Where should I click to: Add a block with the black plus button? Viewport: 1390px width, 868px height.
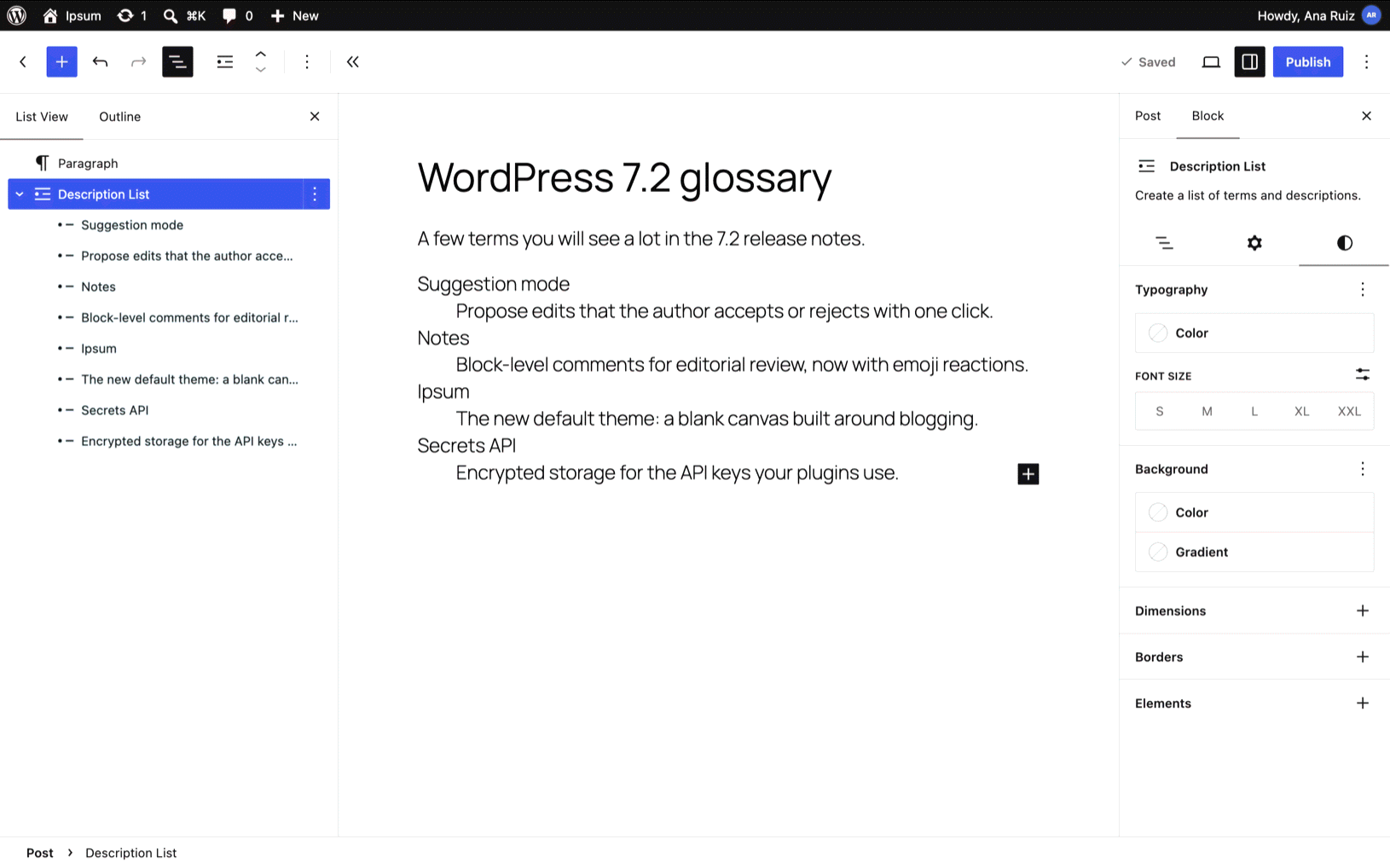click(x=1028, y=474)
